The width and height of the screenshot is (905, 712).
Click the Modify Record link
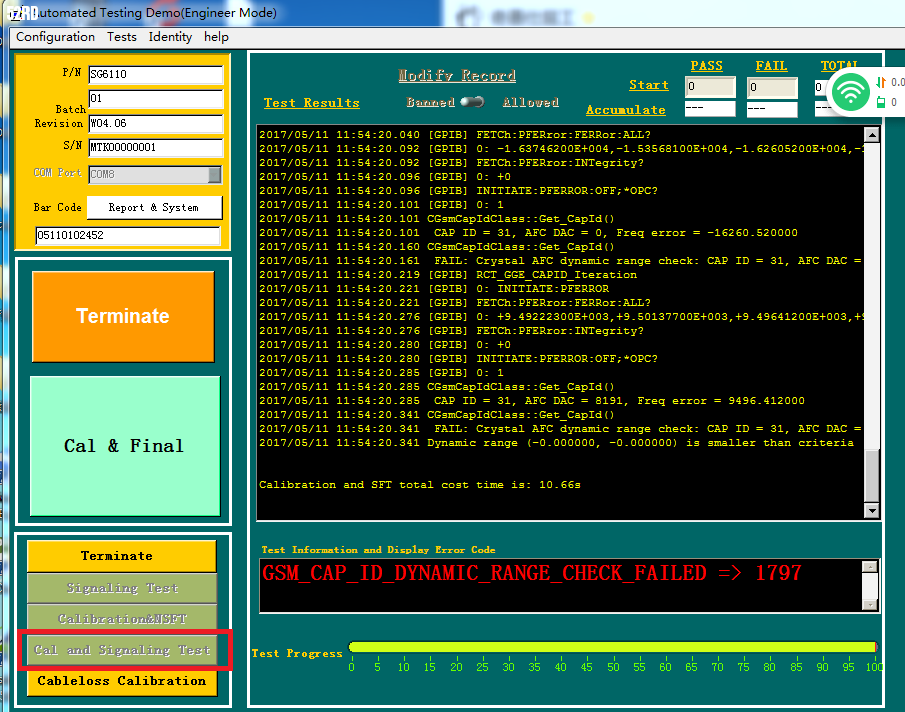click(457, 76)
